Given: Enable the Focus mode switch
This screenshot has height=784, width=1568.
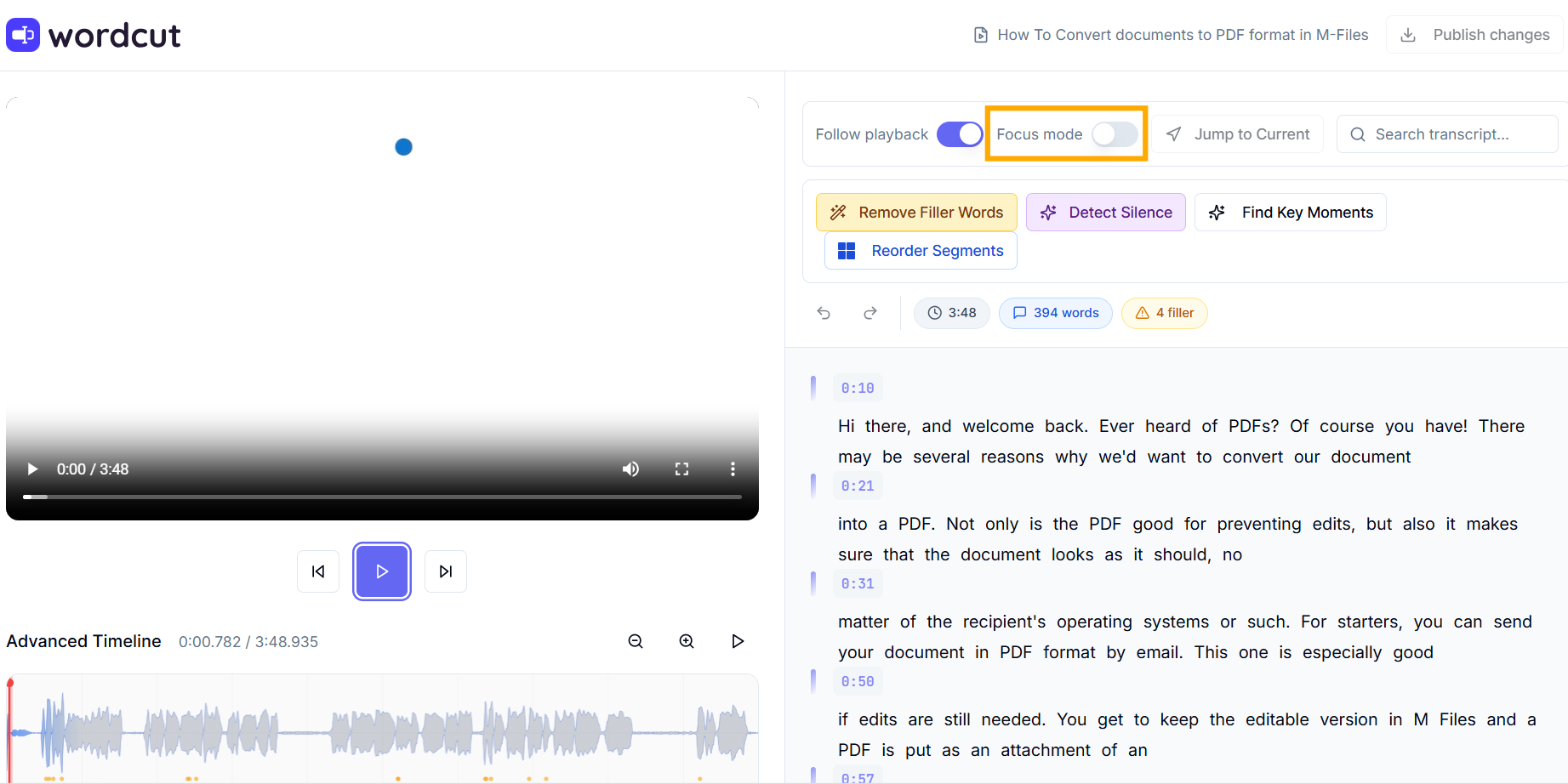Looking at the screenshot, I should pyautogui.click(x=1114, y=134).
